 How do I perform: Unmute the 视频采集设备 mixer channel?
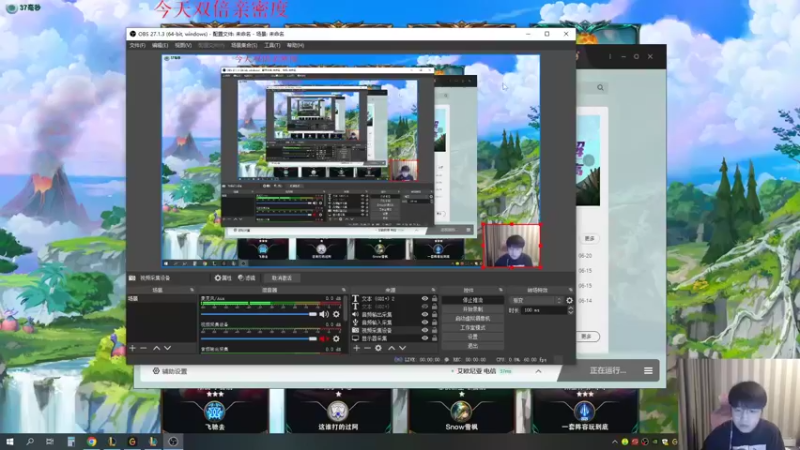click(x=324, y=339)
